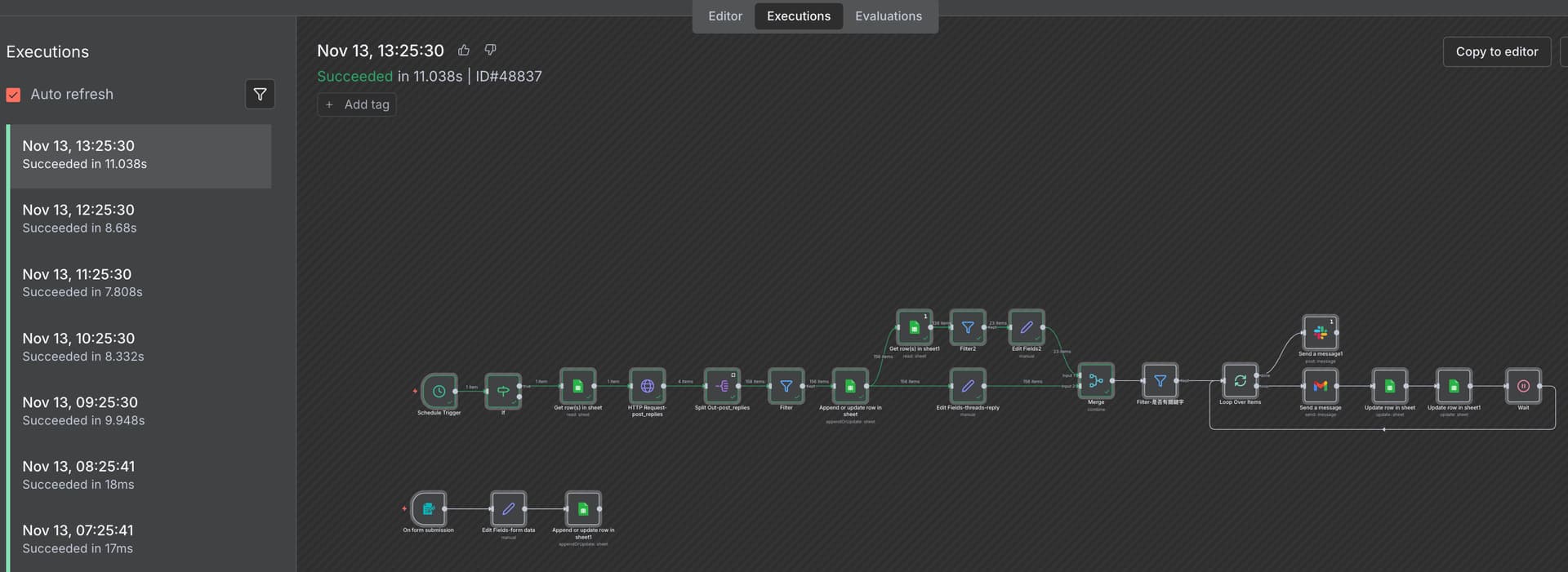Click the HTTP Request-post_replies globe node

(x=647, y=386)
